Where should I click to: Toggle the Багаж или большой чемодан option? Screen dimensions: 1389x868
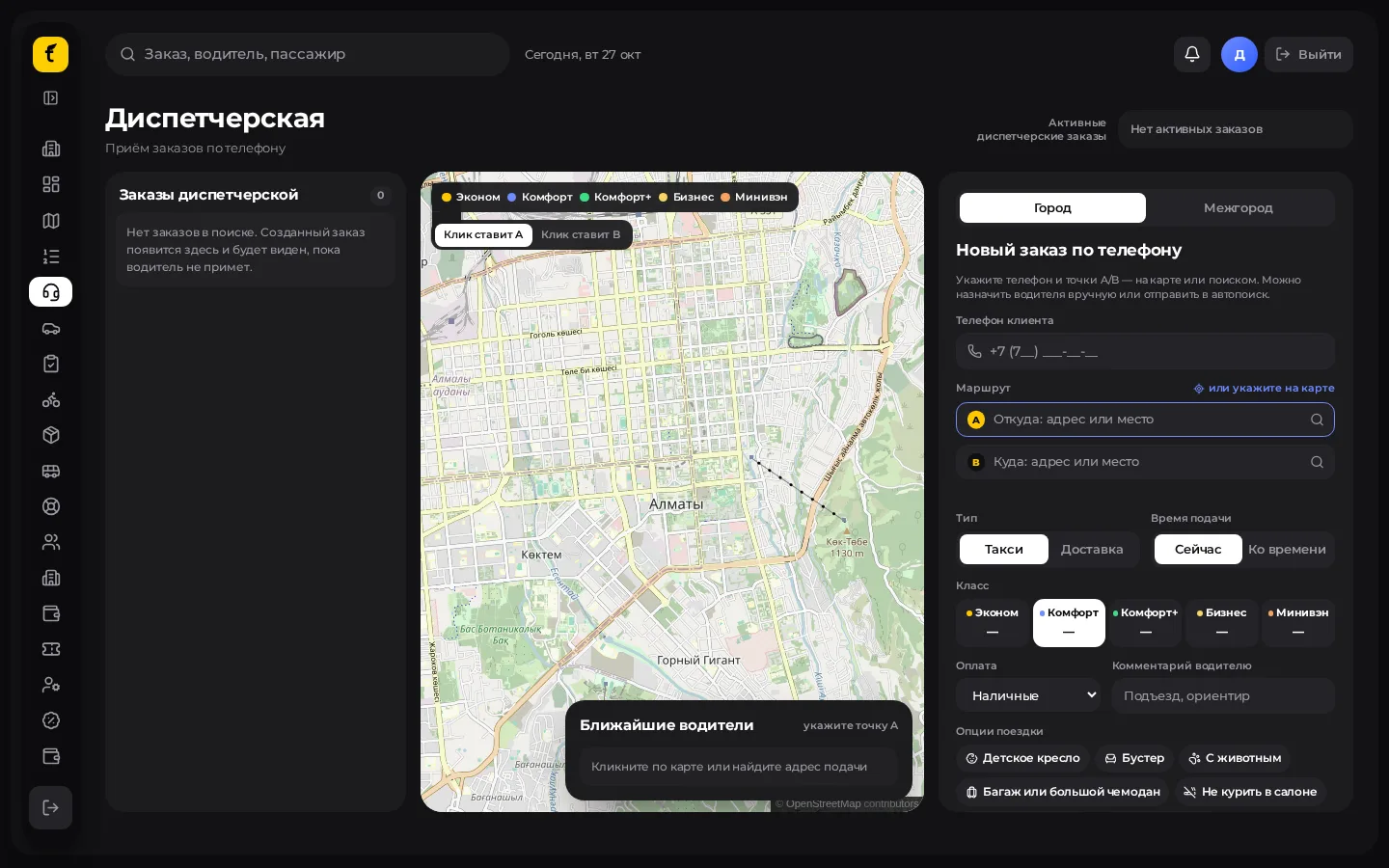point(1063,792)
